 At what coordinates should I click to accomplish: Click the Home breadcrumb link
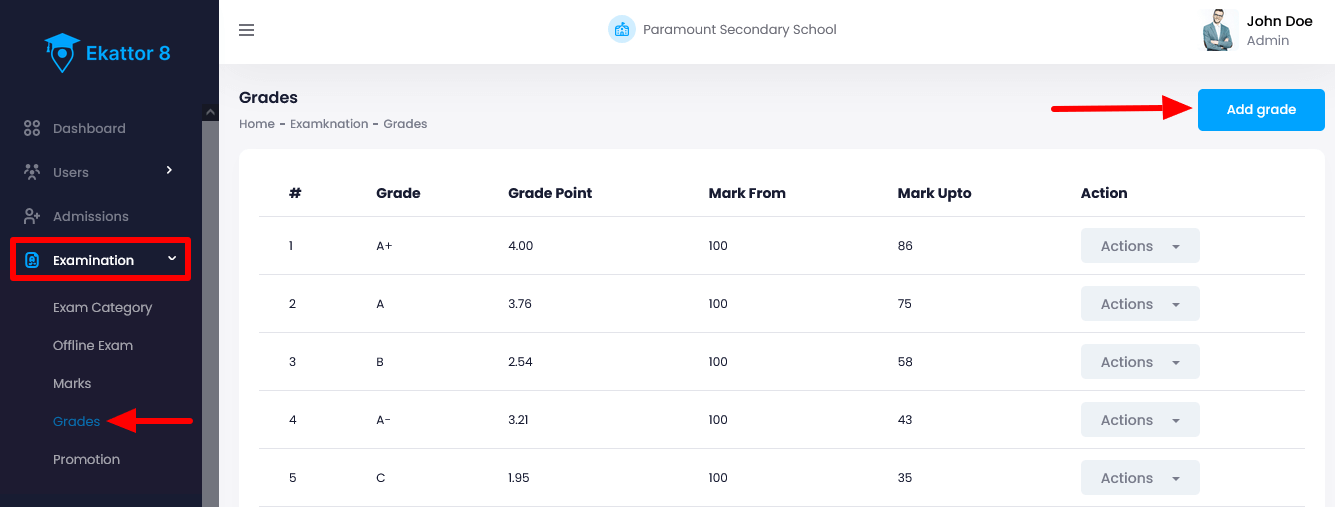(x=257, y=124)
